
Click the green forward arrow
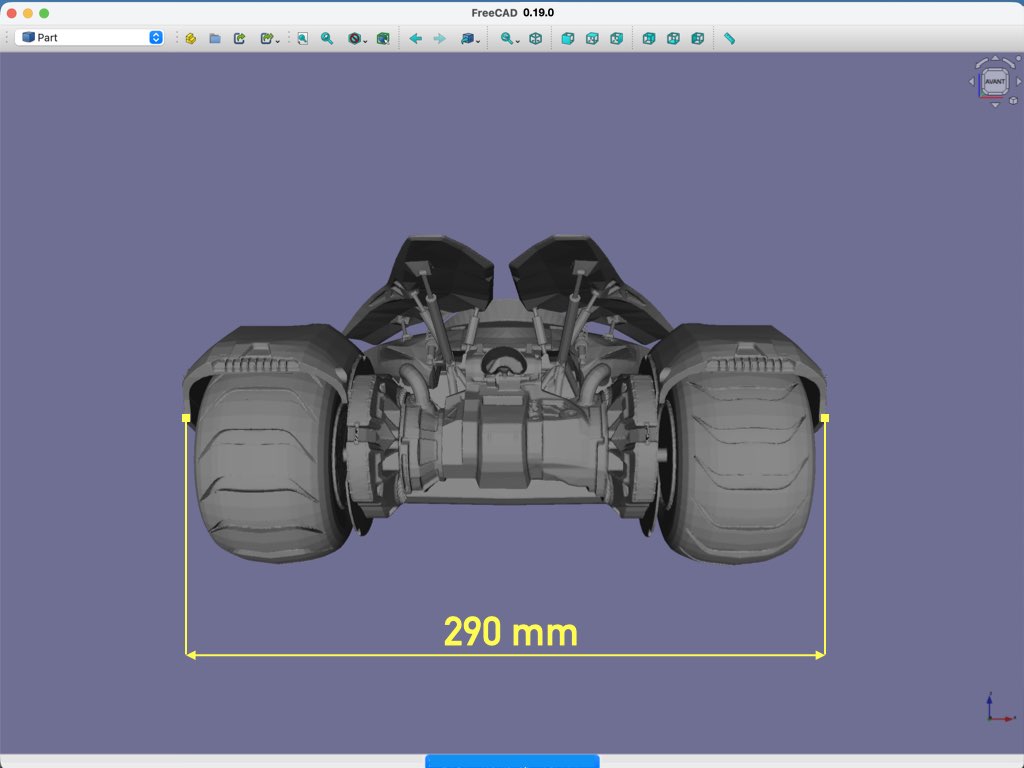point(439,38)
